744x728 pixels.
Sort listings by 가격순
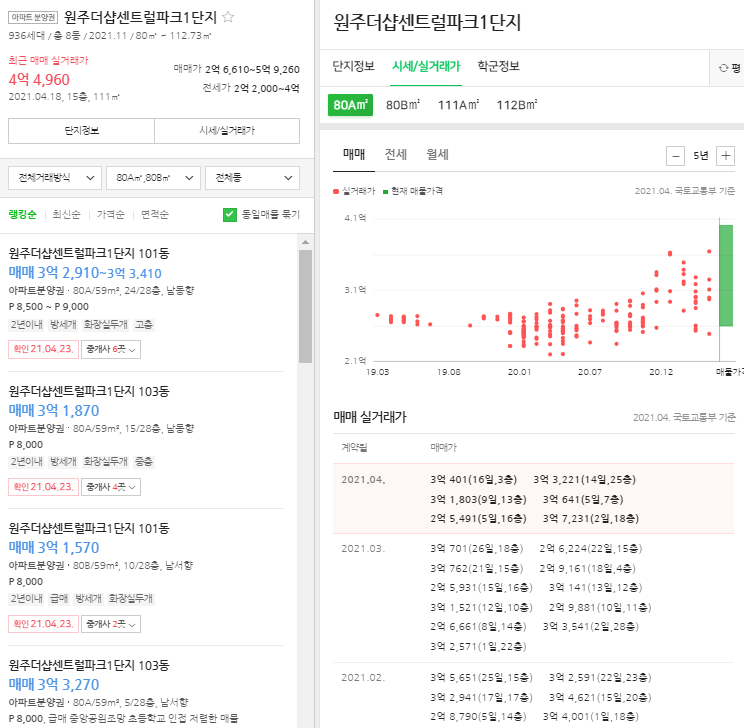111,215
